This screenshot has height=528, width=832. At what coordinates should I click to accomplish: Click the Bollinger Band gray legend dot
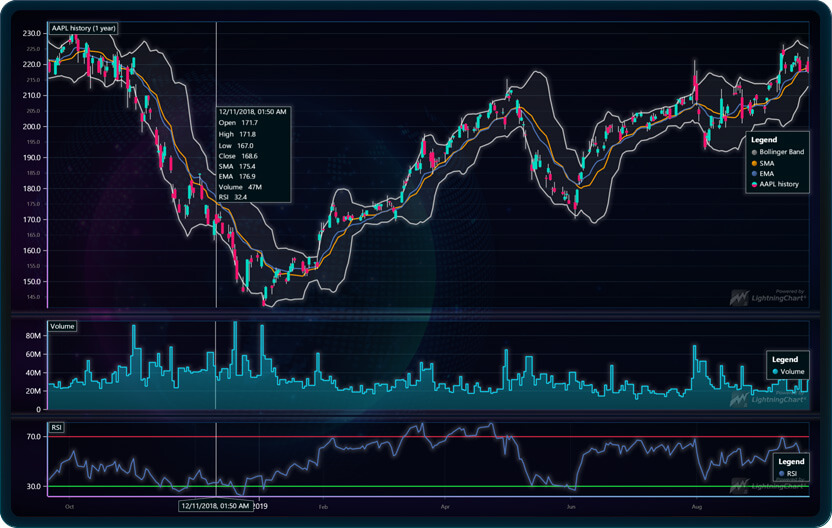pos(754,153)
